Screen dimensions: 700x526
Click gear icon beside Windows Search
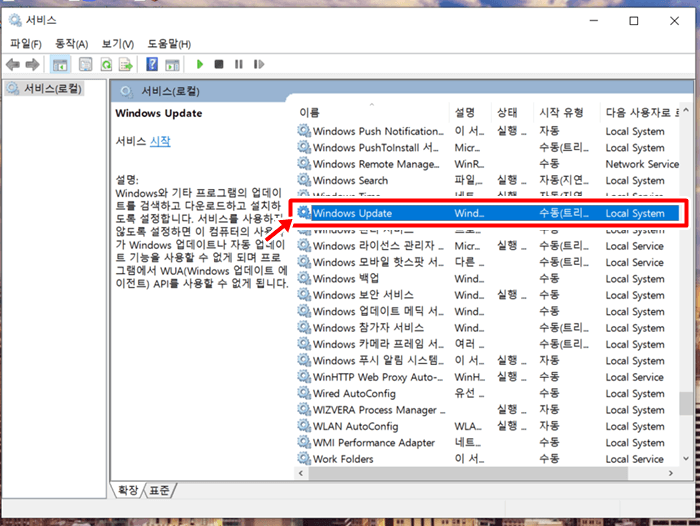304,180
